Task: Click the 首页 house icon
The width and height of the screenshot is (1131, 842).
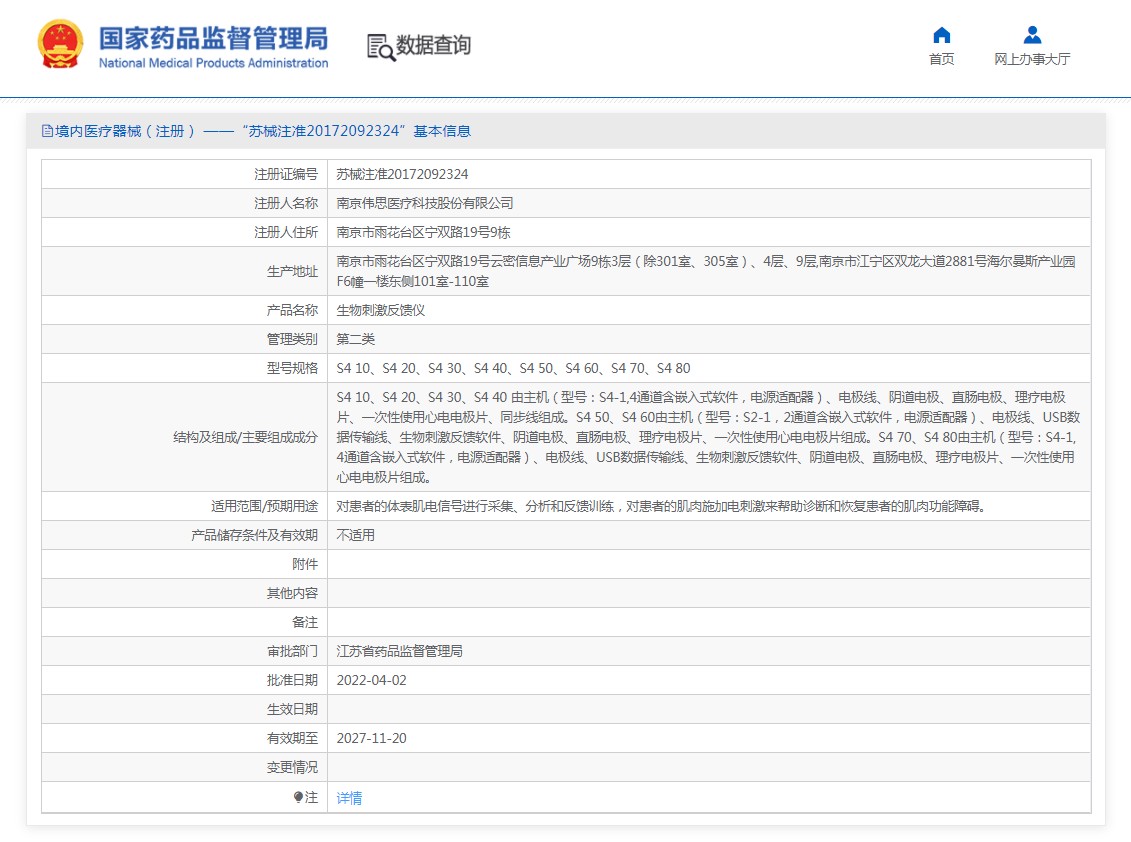Action: 941,35
